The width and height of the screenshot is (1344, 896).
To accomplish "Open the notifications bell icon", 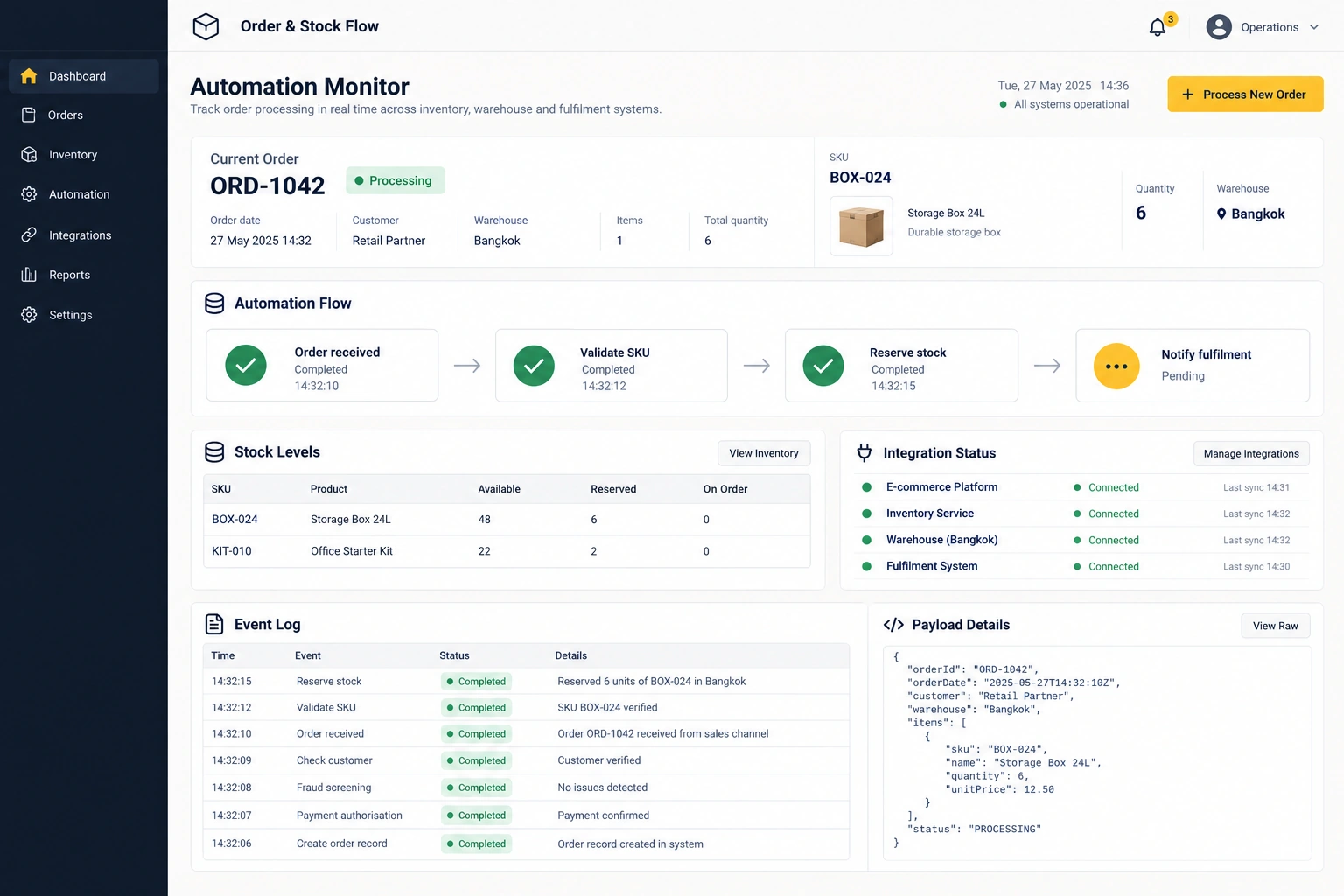I will 1157,27.
